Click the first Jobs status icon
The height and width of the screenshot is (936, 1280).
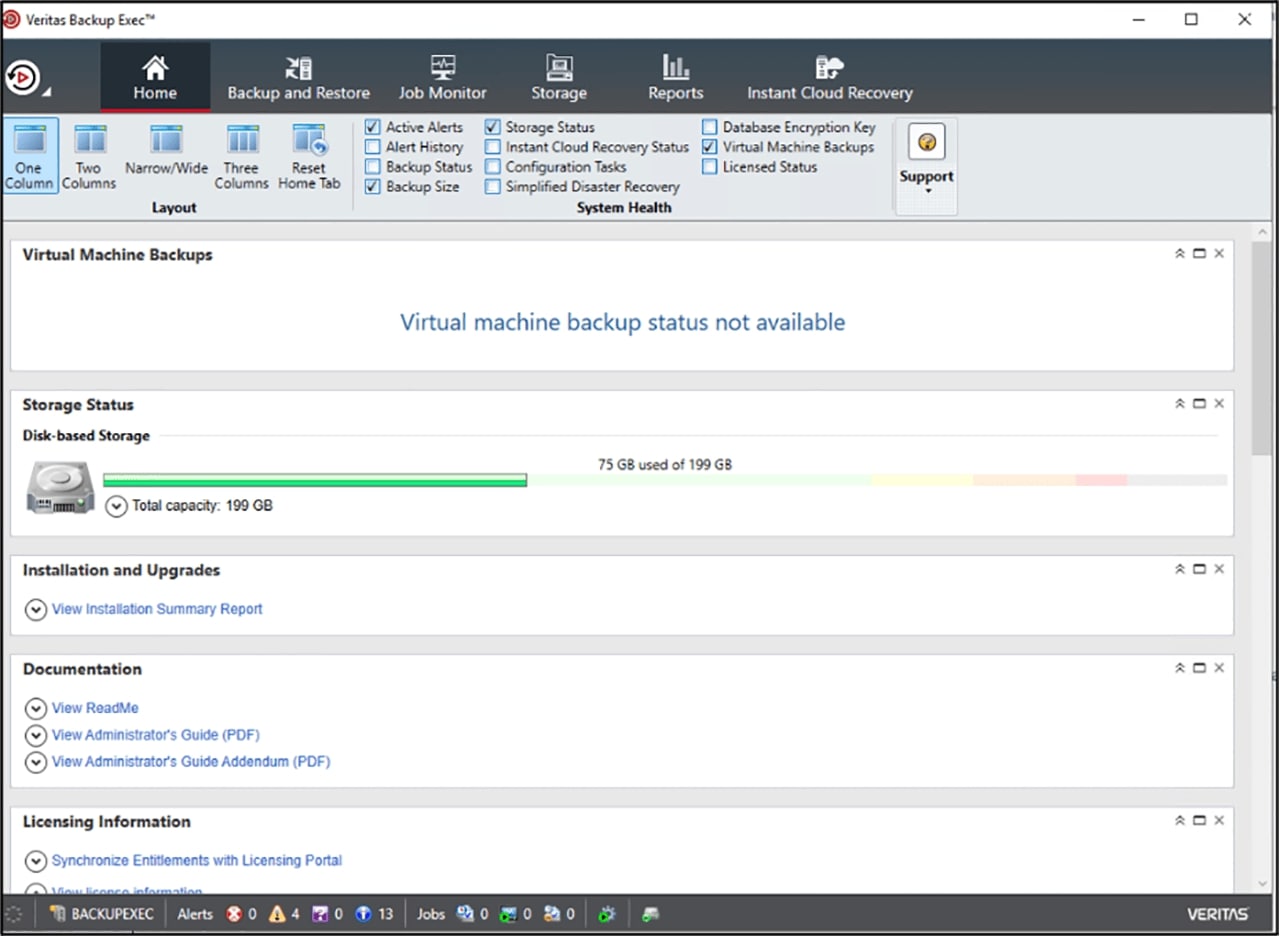465,914
